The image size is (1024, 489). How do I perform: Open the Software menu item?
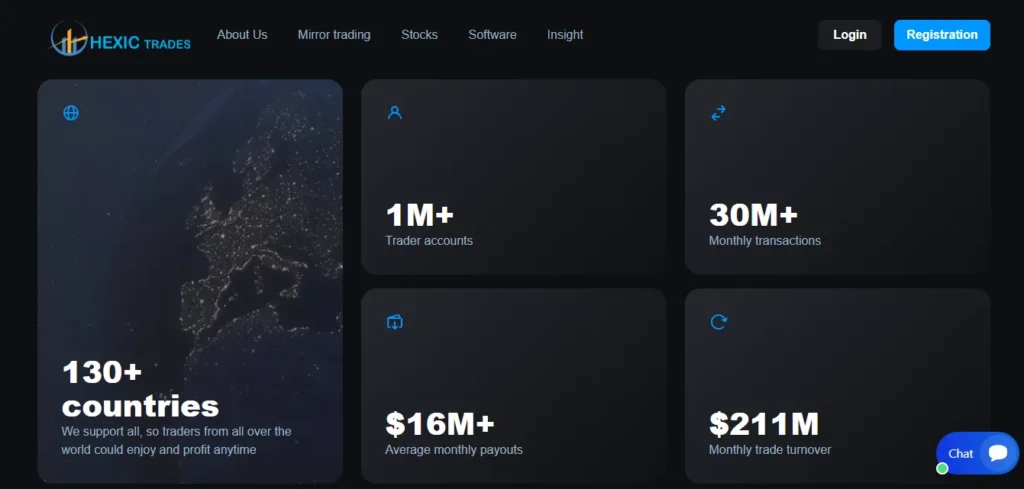pyautogui.click(x=492, y=35)
